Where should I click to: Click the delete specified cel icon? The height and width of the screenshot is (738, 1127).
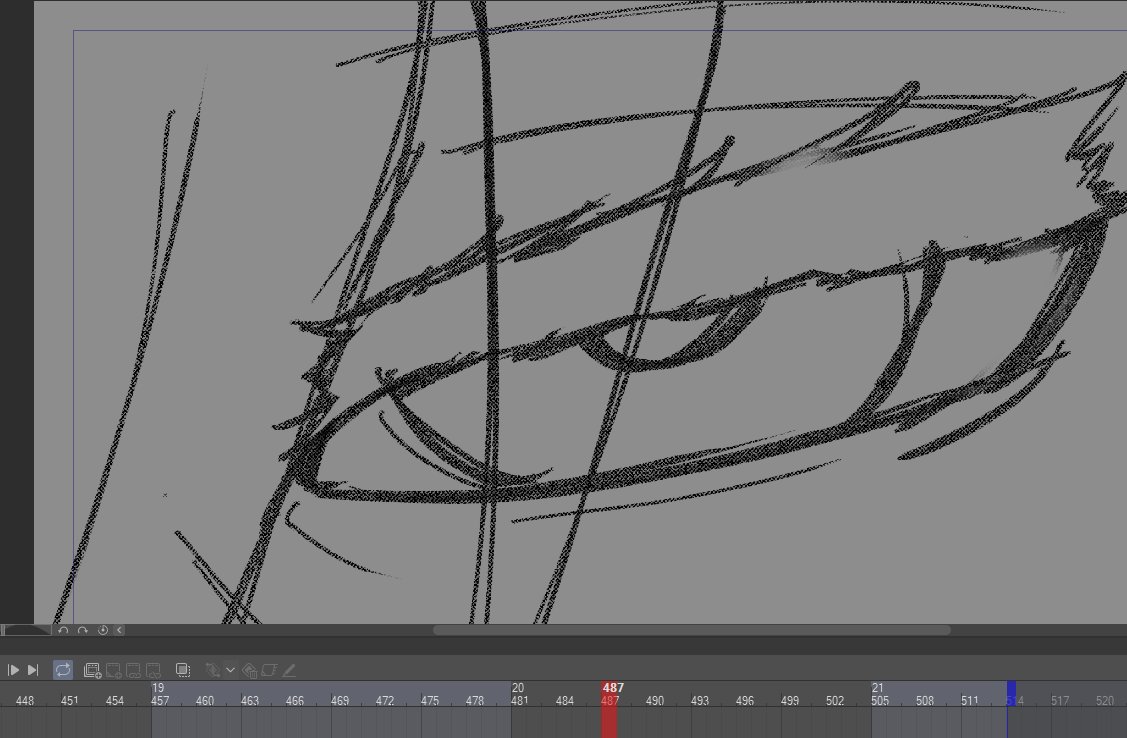[153, 670]
